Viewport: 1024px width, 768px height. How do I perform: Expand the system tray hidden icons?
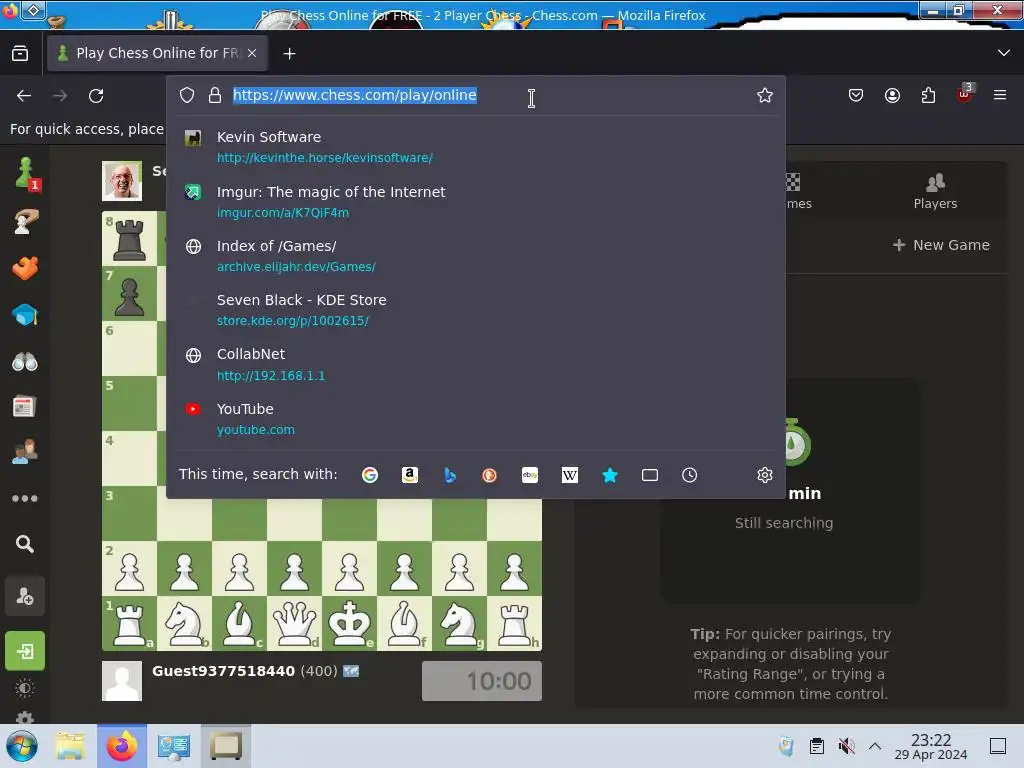[875, 746]
